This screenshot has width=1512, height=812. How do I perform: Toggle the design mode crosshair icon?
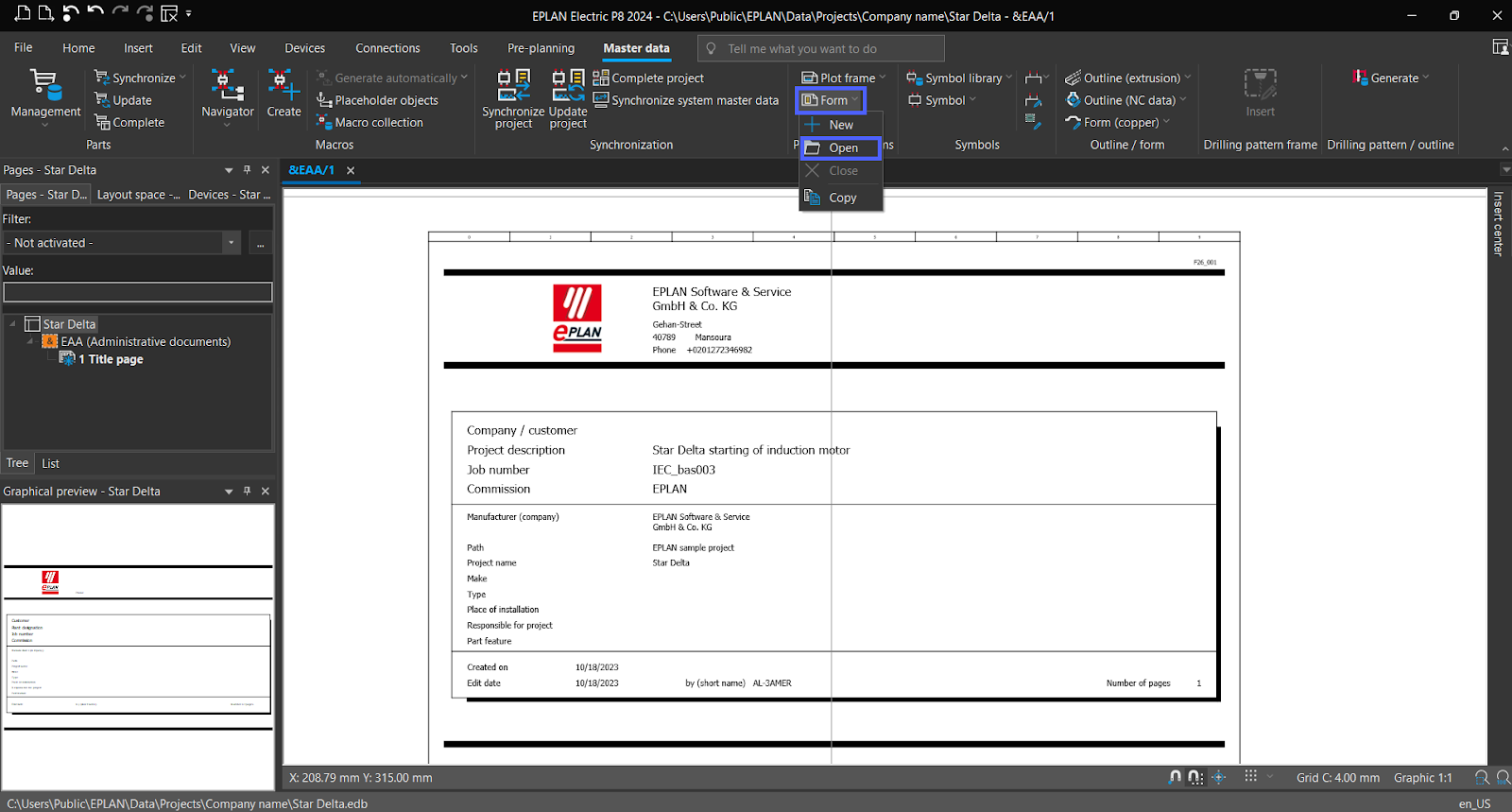tap(1219, 777)
